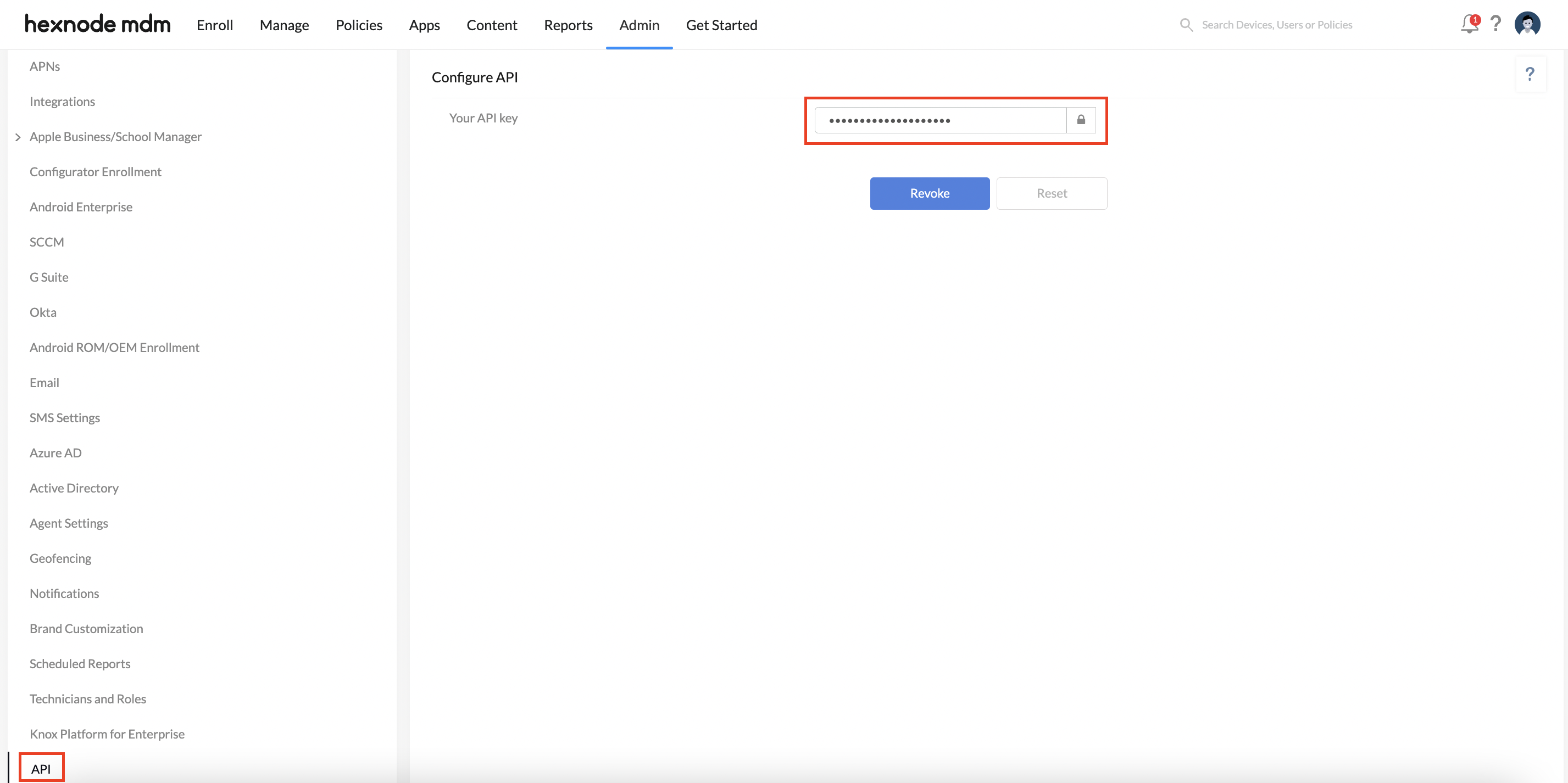Click the Revoke button
Screen dimensions: 1568x783
coord(930,193)
